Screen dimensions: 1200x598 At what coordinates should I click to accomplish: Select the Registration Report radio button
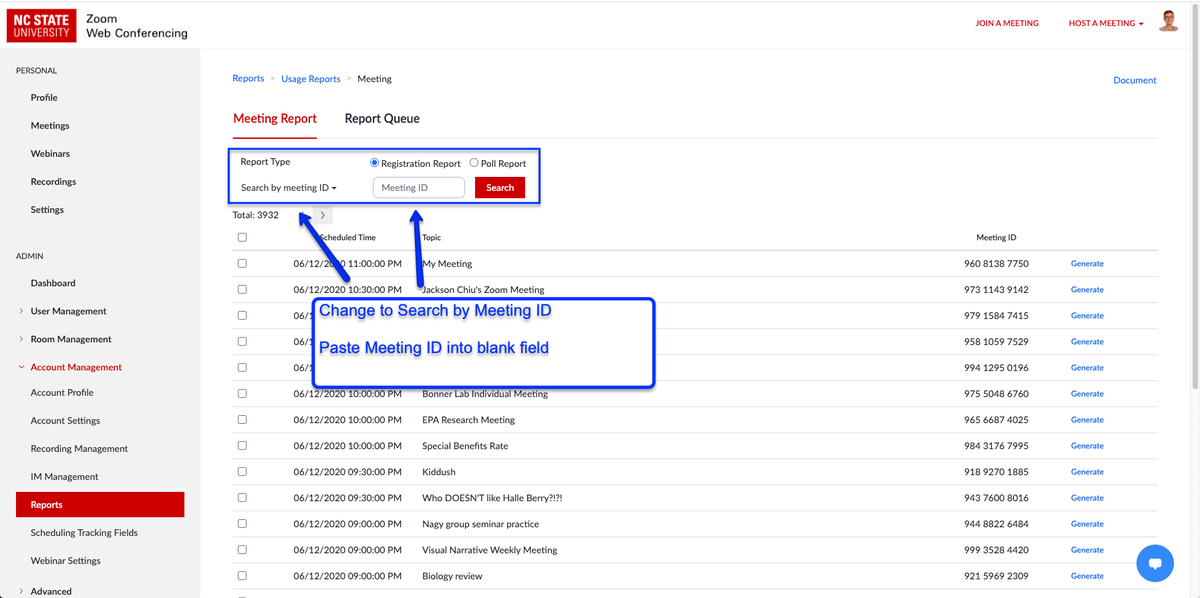coord(374,163)
